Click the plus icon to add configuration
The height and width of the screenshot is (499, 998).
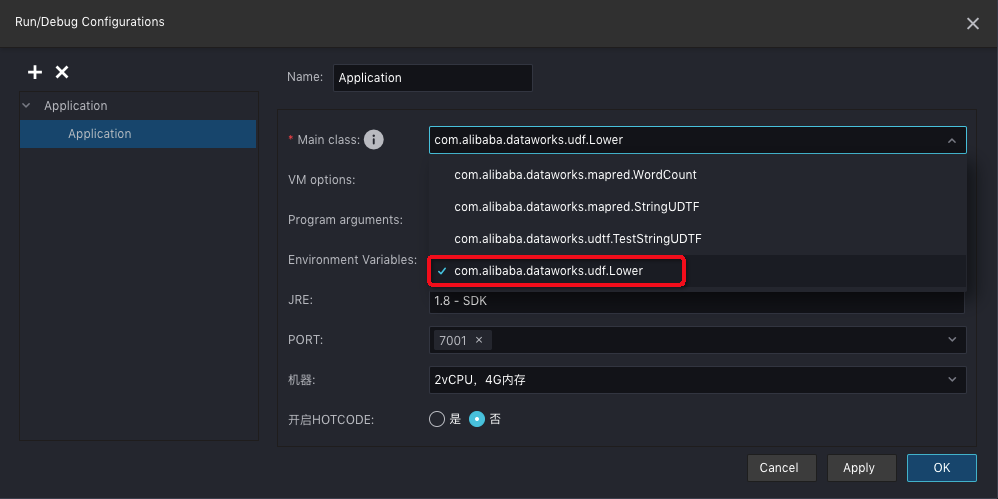35,72
